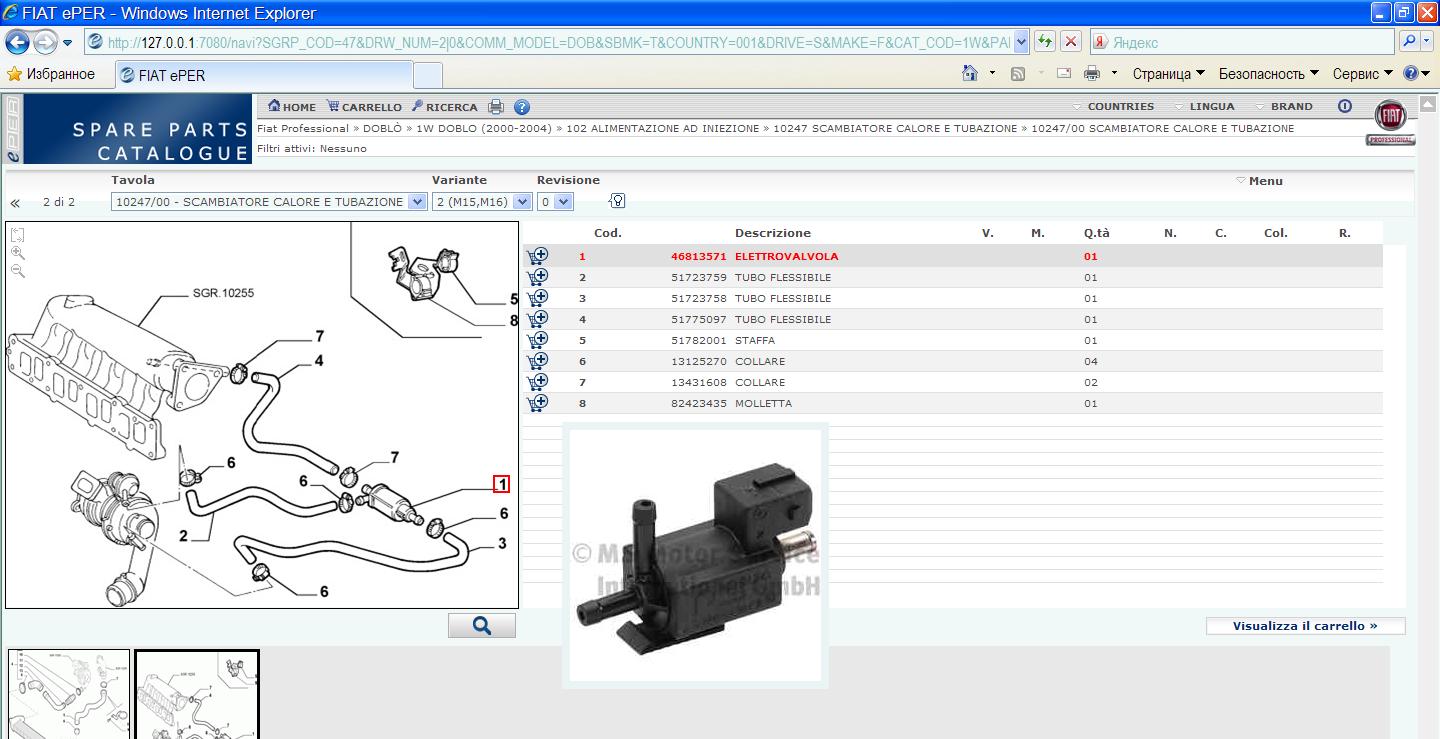
Task: Click the add-to-cart icon for STAFFA
Action: coord(537,341)
